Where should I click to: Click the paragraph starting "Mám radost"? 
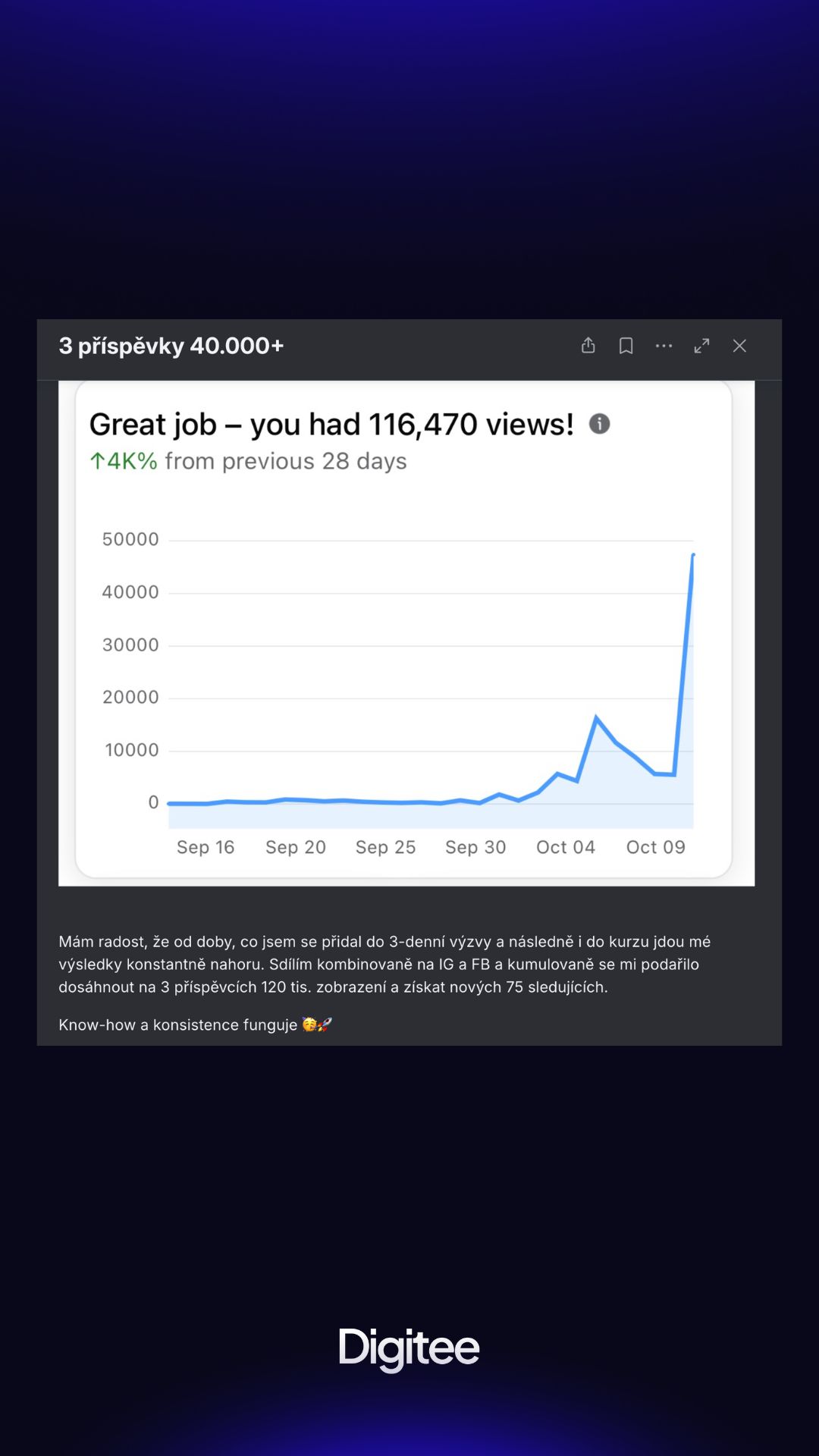click(x=384, y=964)
